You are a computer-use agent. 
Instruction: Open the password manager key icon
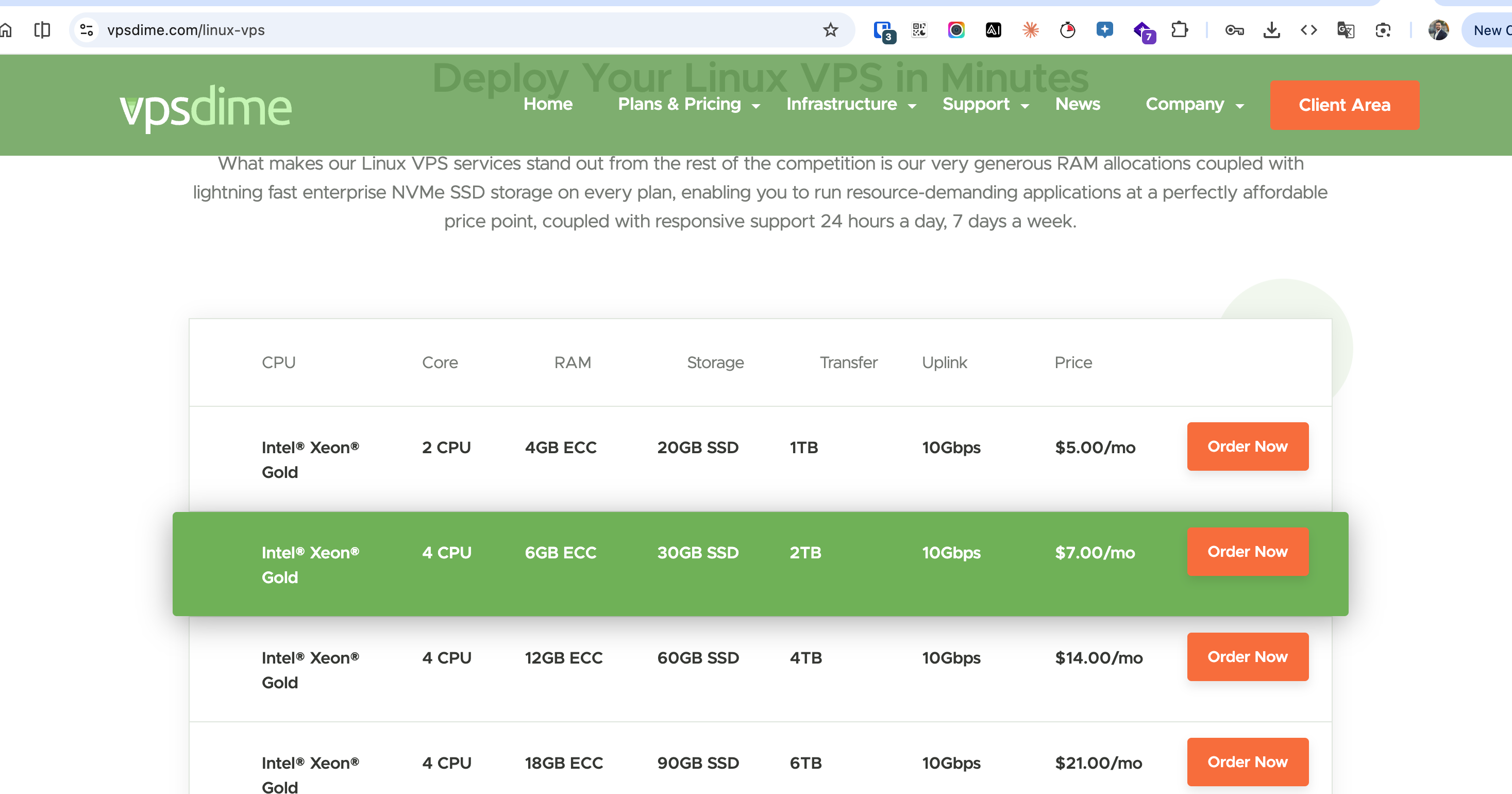(x=1234, y=30)
